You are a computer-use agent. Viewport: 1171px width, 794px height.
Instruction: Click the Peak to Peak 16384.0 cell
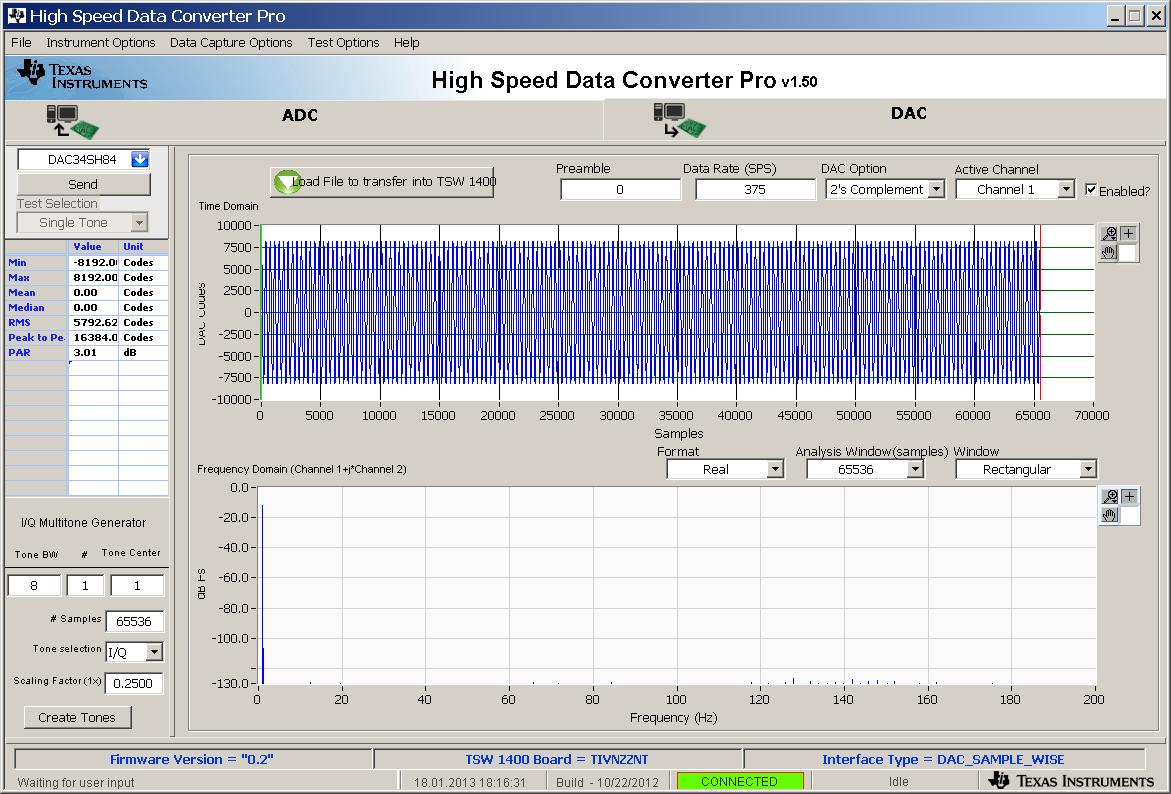coord(93,337)
